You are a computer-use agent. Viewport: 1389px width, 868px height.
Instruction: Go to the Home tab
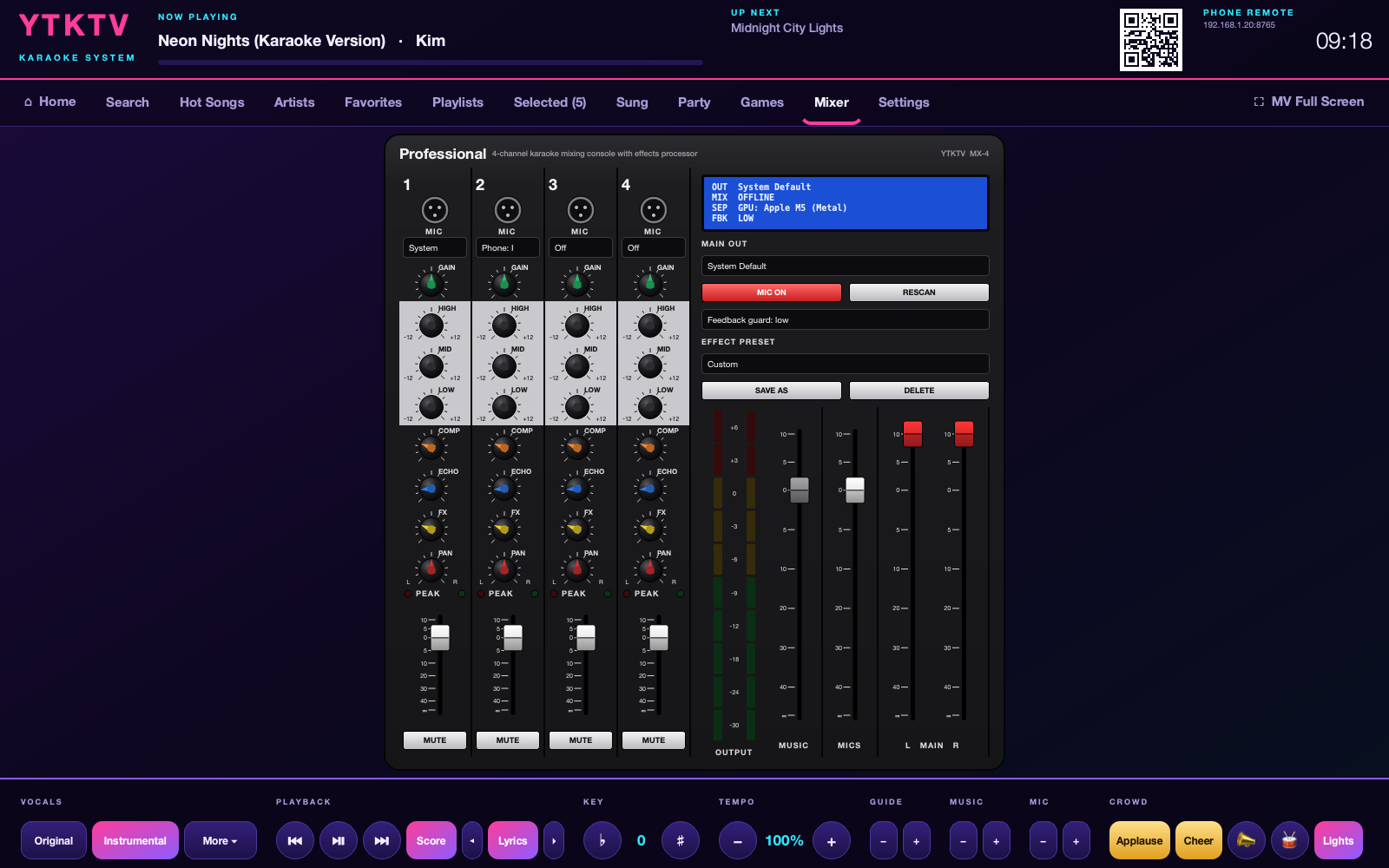(x=49, y=102)
